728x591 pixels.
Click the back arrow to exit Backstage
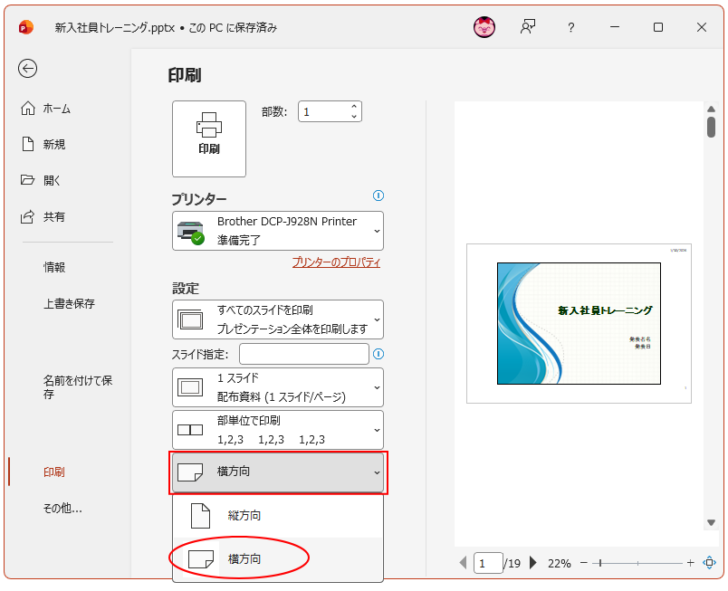pos(27,69)
